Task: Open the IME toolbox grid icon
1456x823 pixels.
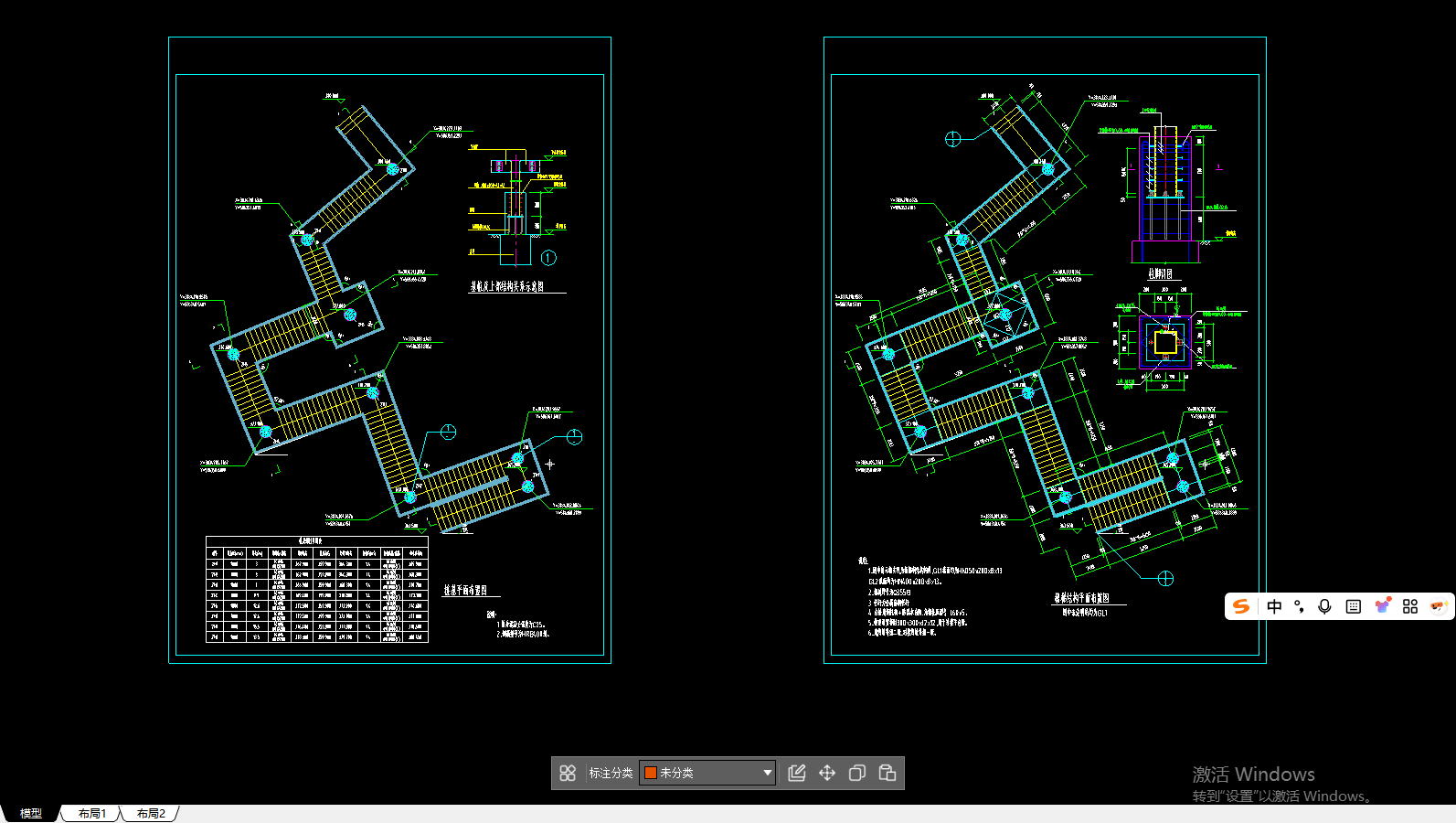Action: (1410, 606)
